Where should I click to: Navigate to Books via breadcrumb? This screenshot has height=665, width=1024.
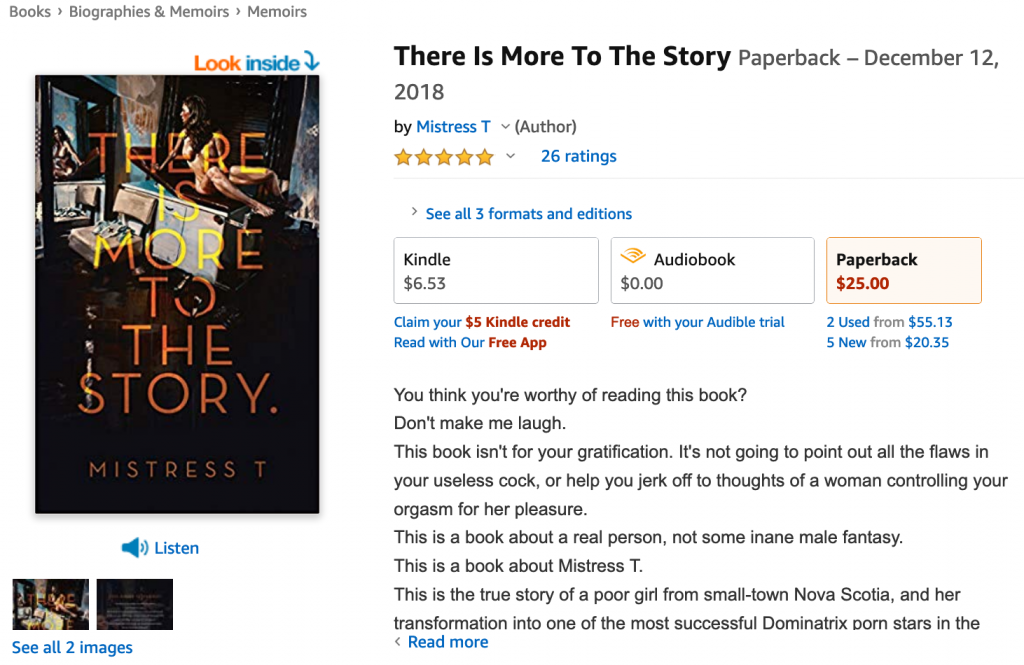click(29, 11)
